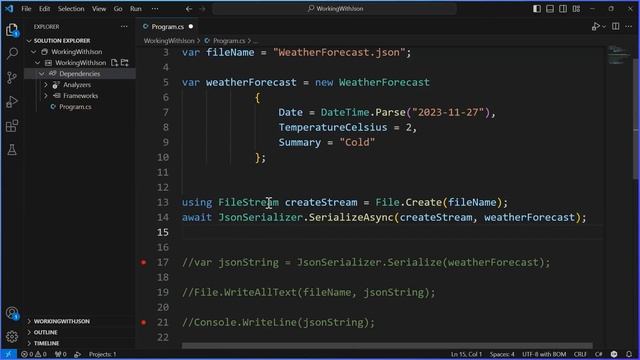Open the Customize Layout icon
Viewport: 640px width, 360px height.
coord(576,9)
